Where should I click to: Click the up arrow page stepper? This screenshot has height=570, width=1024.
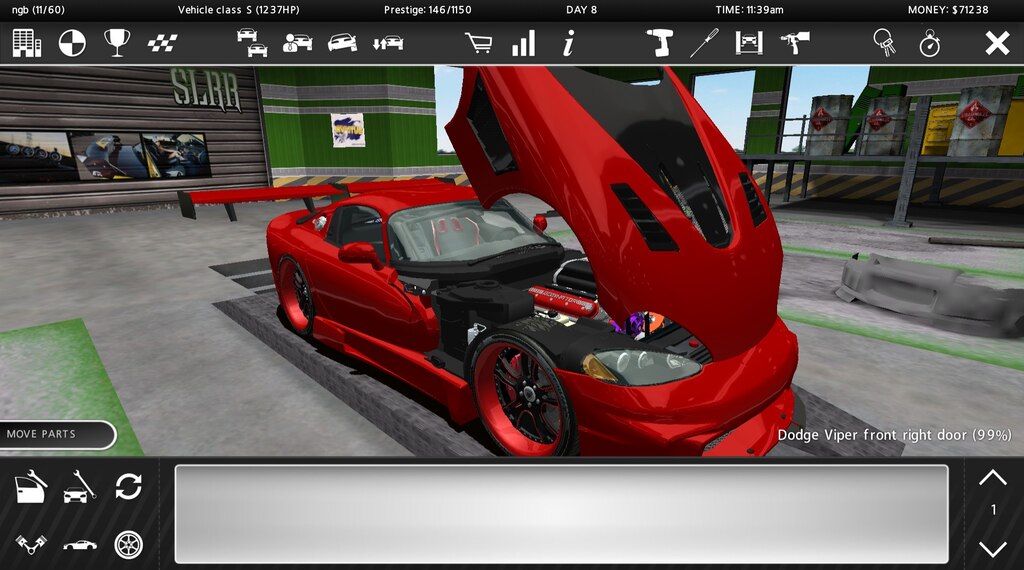tap(993, 477)
